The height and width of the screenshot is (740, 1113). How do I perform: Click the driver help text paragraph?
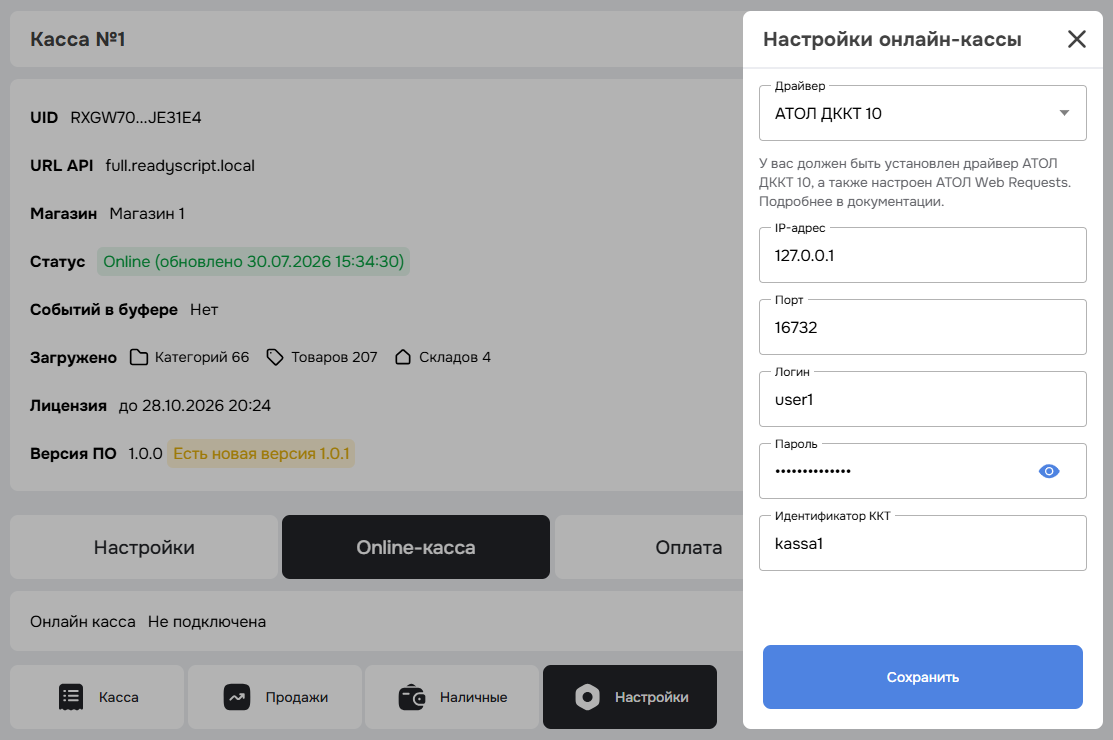tap(915, 182)
